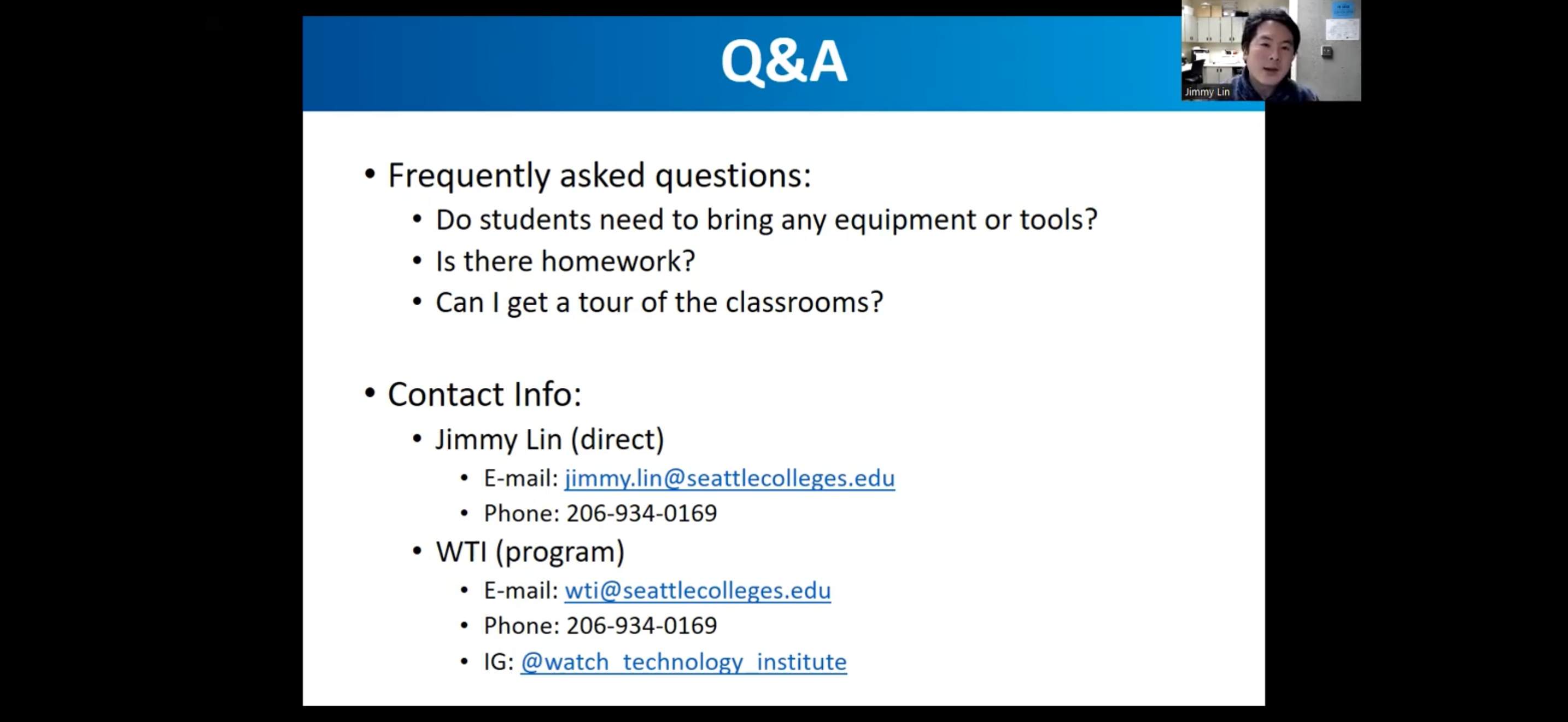Viewport: 1568px width, 722px height.
Task: Open the jimmy.lin@seattlecolleges.edu email link
Action: click(729, 479)
